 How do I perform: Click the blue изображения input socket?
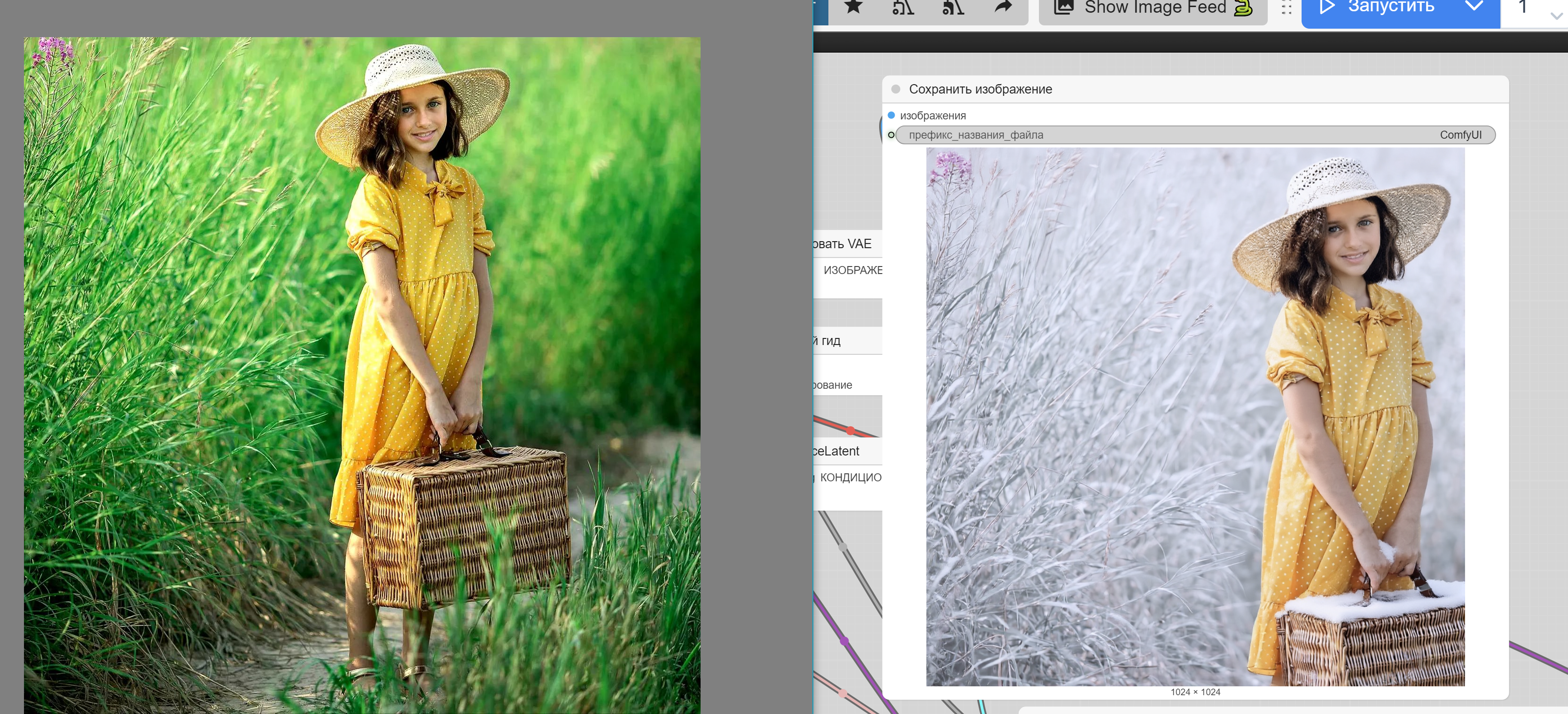click(891, 115)
